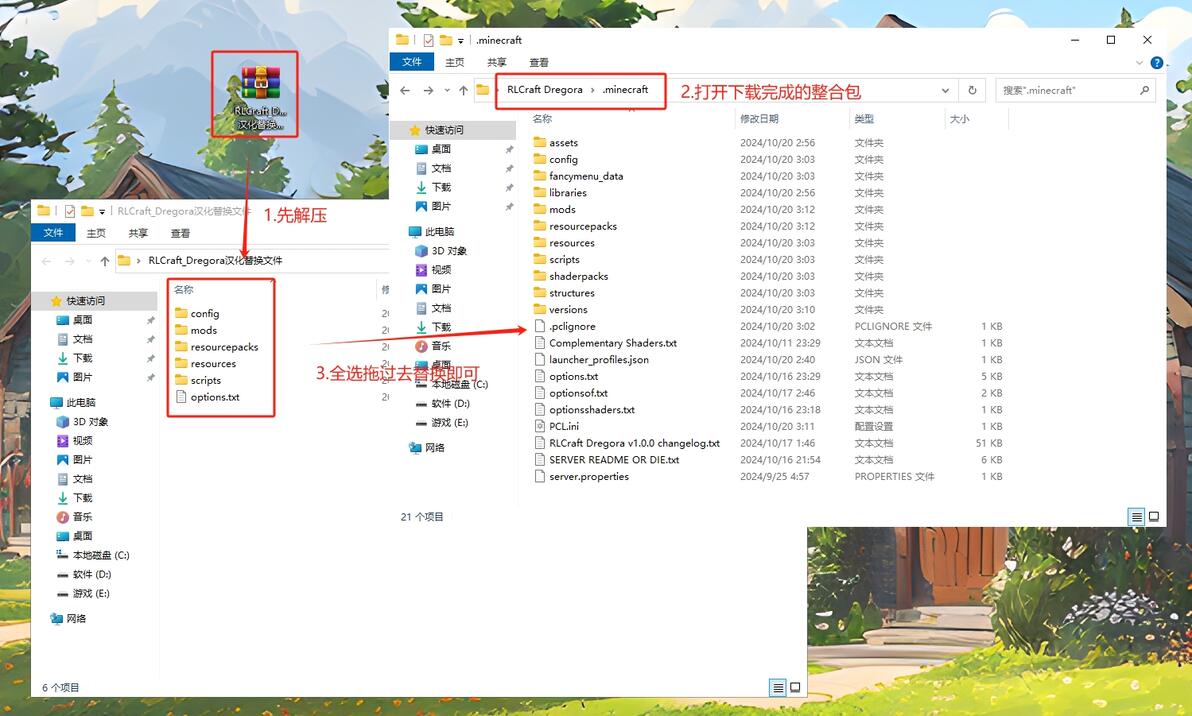Screen dimensions: 1192x716
Task: Open address bar history dropdown in .minecraft
Action: [x=945, y=90]
